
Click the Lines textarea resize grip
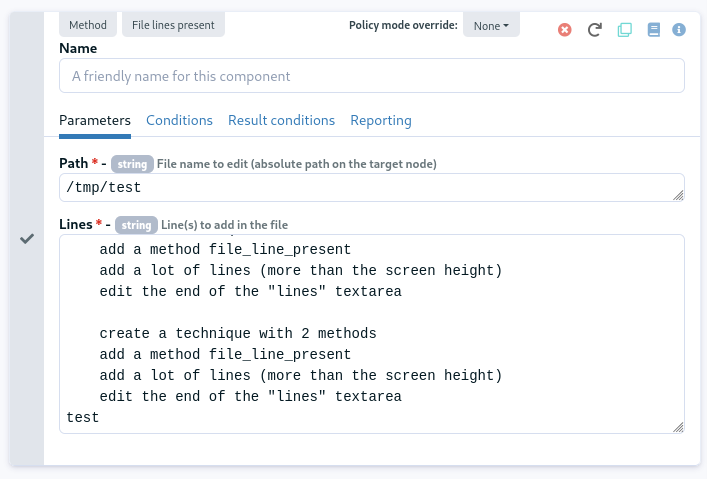(678, 427)
